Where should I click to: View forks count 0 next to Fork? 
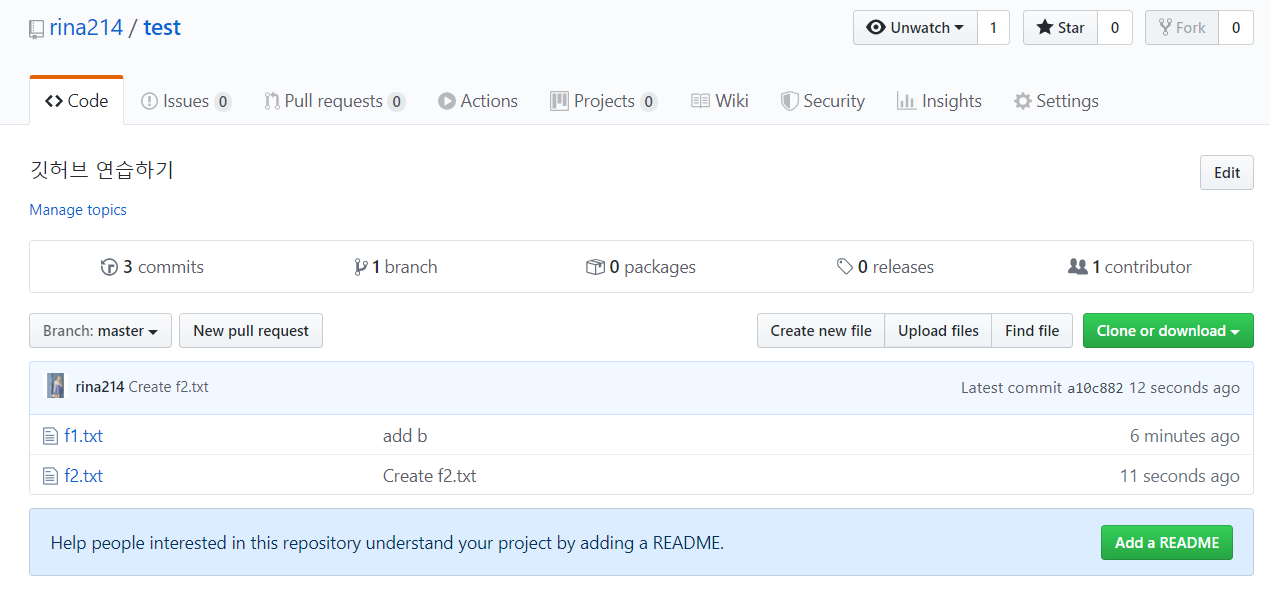pyautogui.click(x=1236, y=28)
